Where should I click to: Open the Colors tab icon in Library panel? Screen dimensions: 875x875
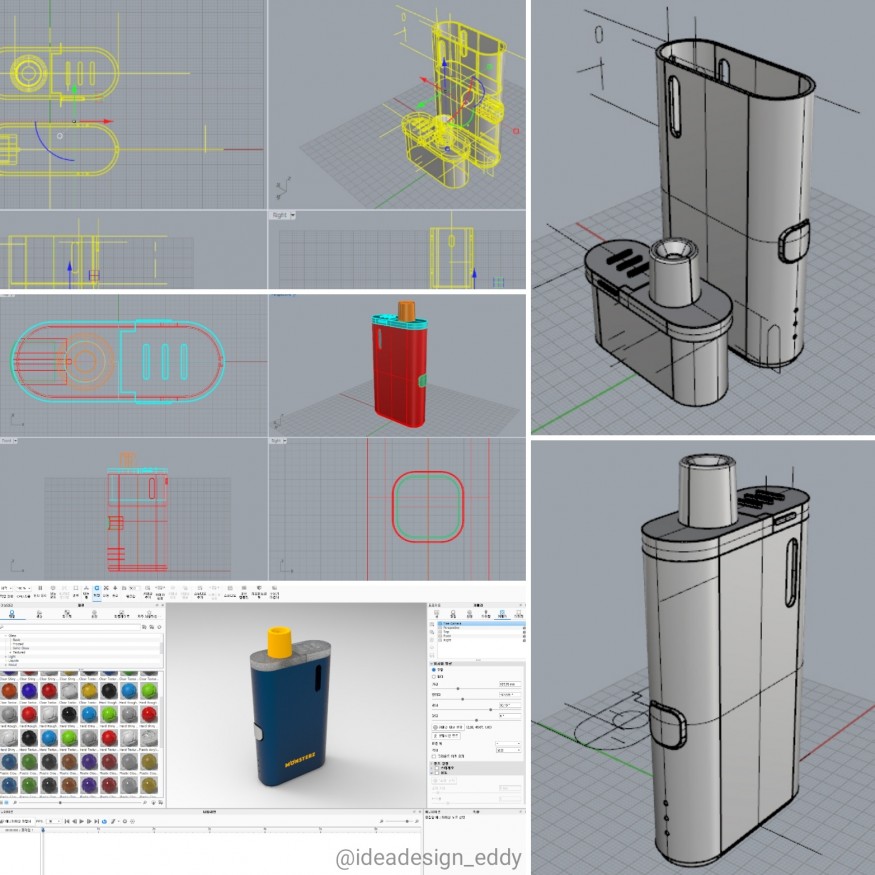[38, 614]
